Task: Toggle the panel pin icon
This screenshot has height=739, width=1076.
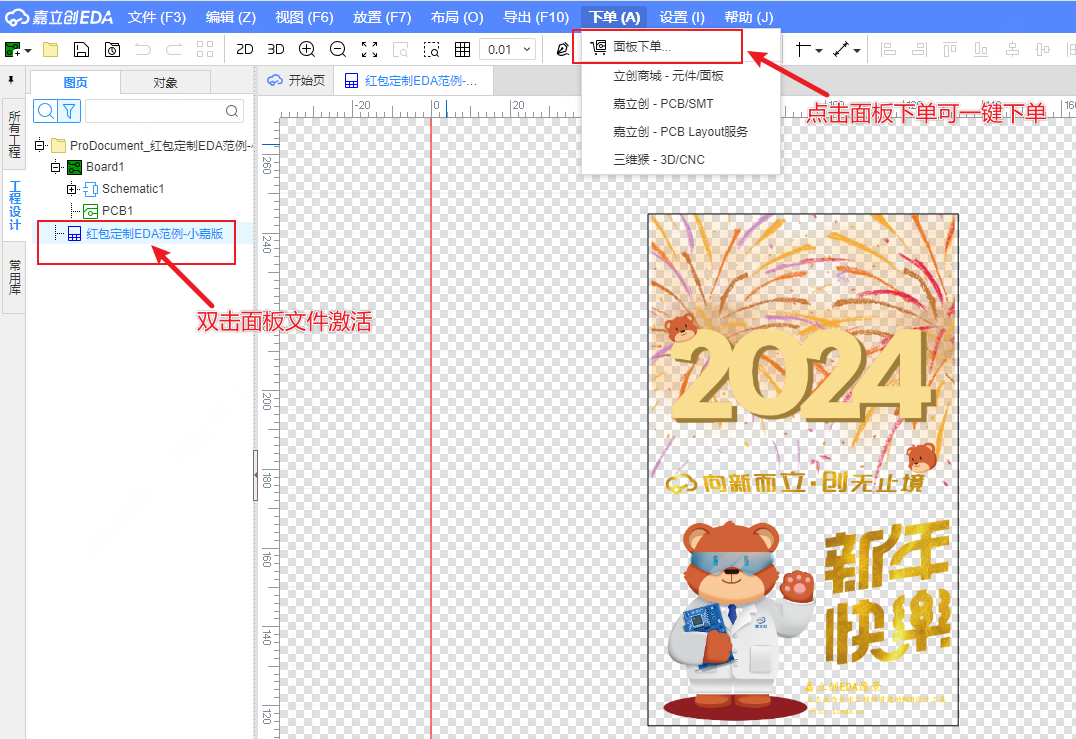Action: coord(11,80)
